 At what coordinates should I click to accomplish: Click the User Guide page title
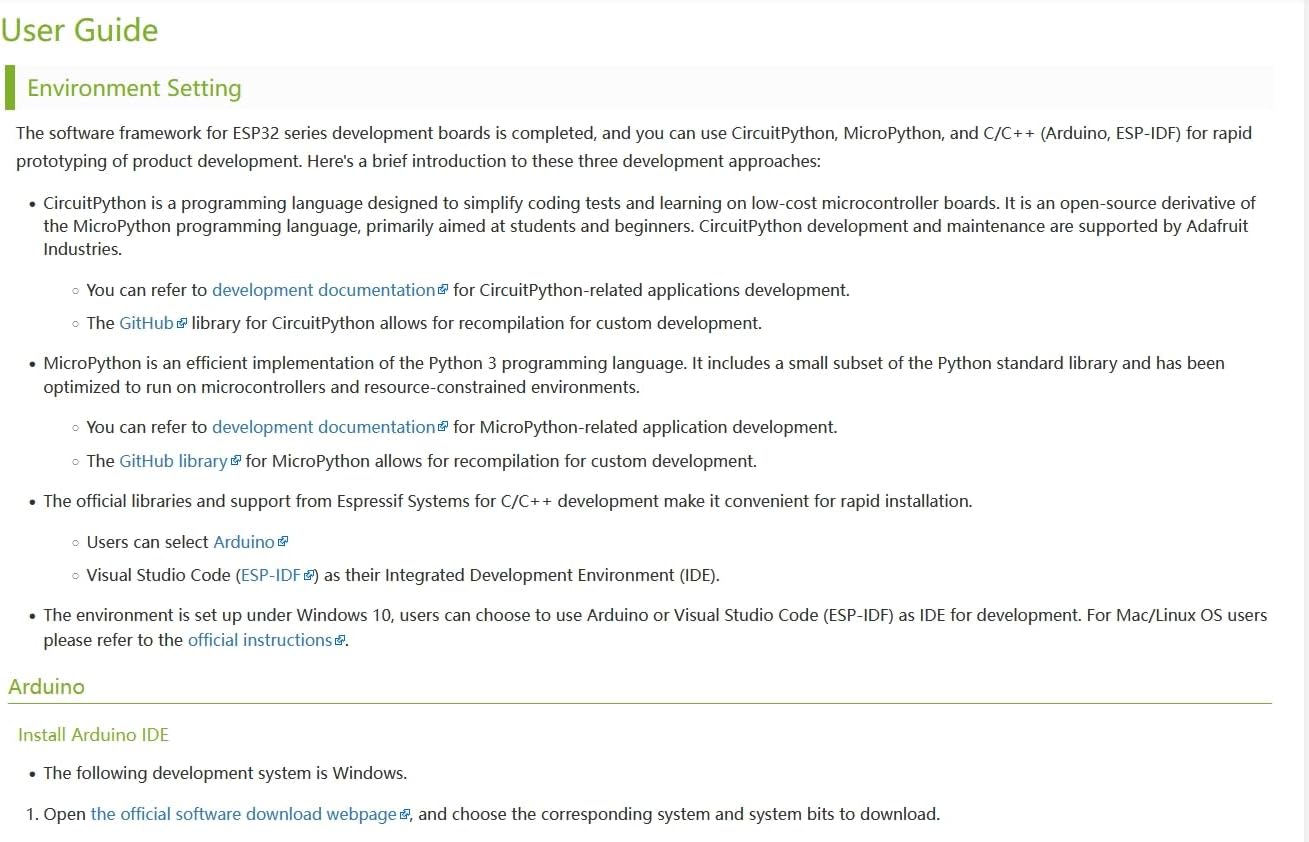(x=80, y=30)
